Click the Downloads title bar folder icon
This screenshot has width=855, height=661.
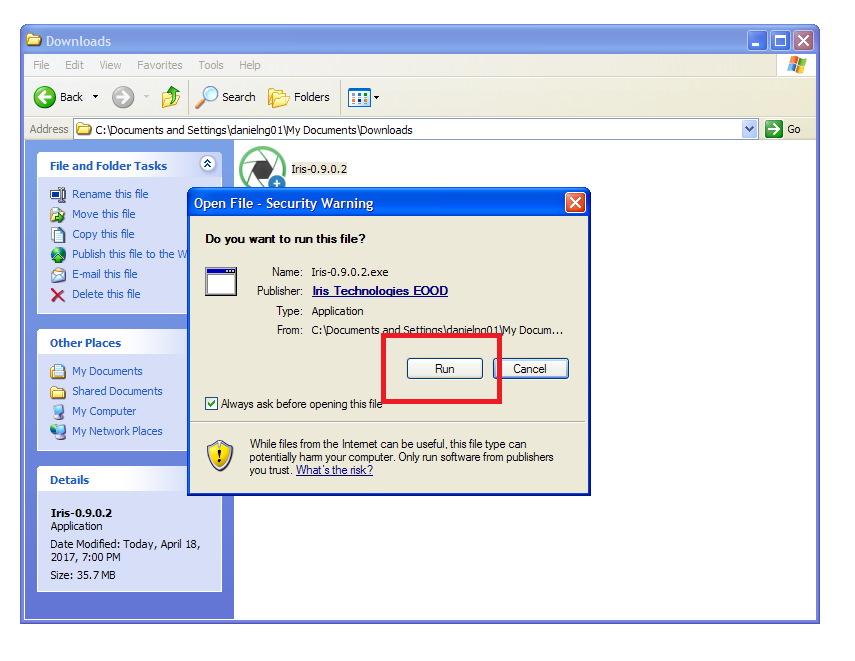[x=34, y=40]
